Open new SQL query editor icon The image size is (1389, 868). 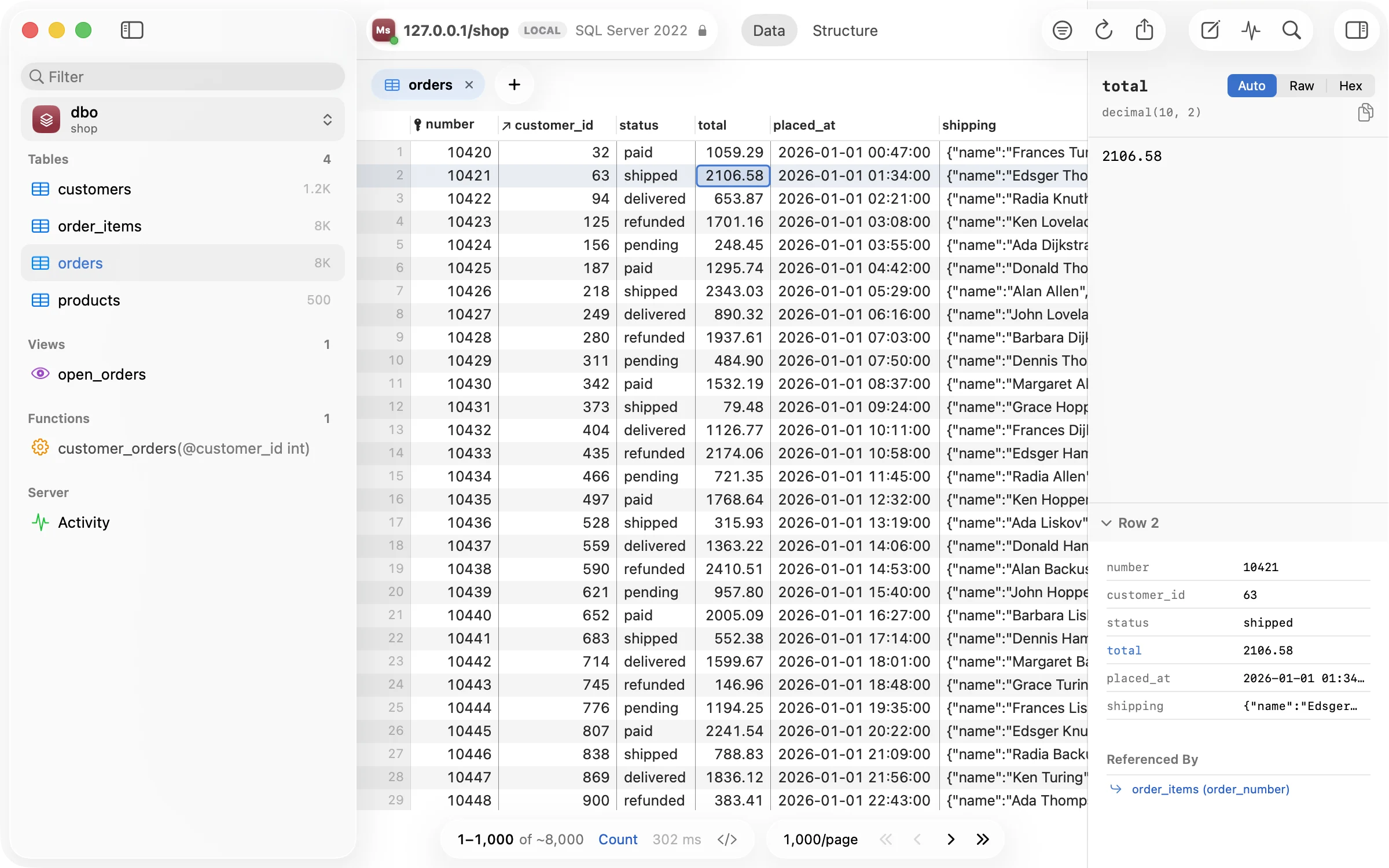pos(1210,30)
